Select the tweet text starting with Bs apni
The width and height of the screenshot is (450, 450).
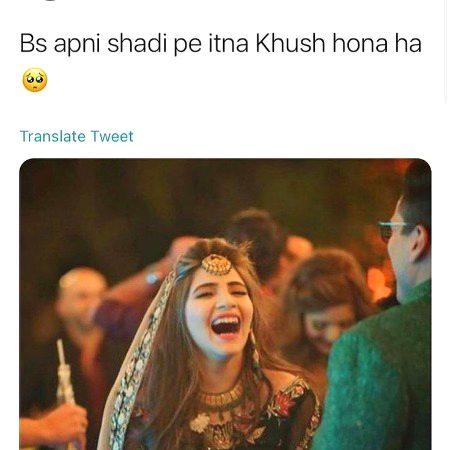pyautogui.click(x=220, y=62)
